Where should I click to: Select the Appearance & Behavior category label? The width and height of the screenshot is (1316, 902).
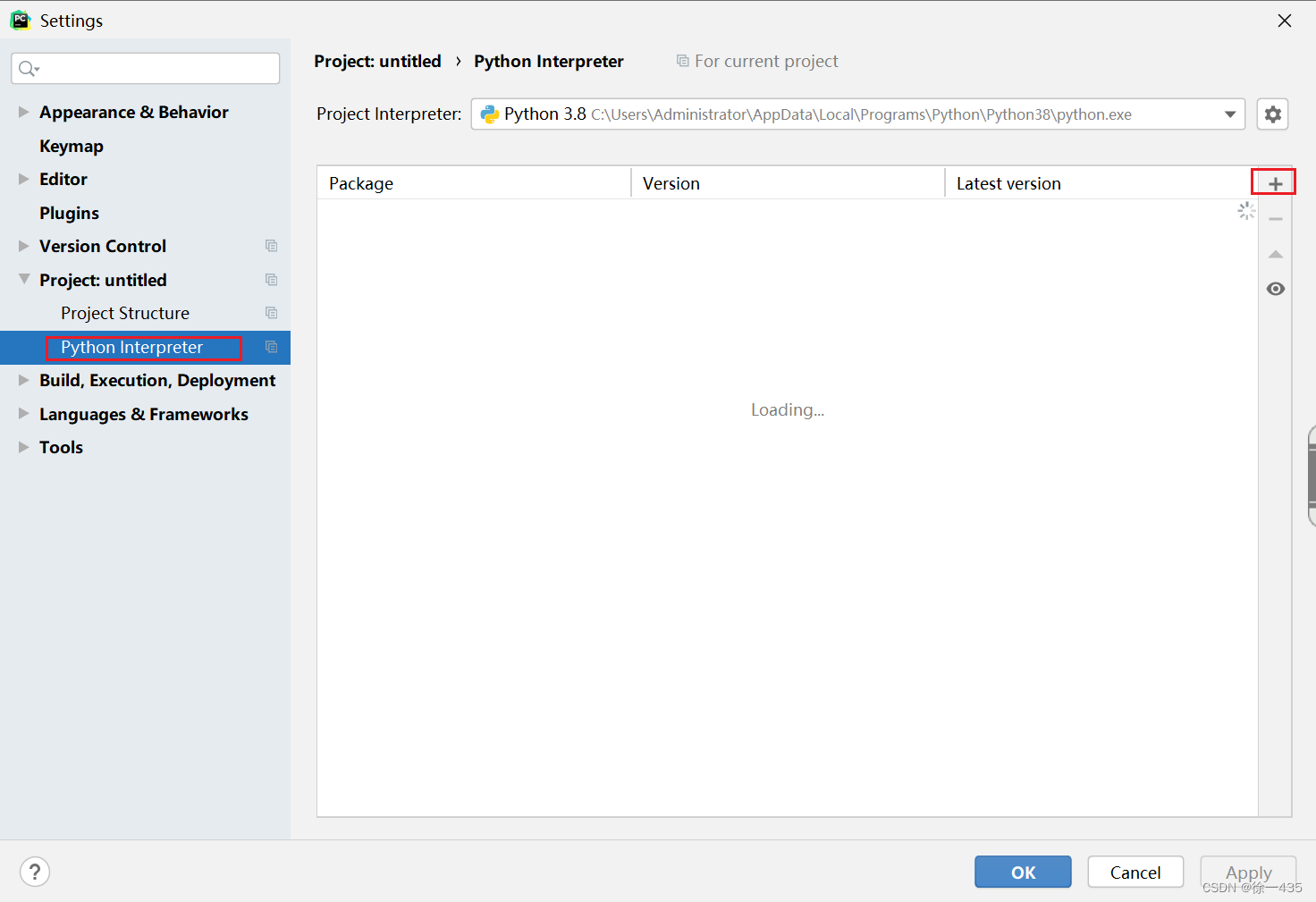click(x=134, y=112)
